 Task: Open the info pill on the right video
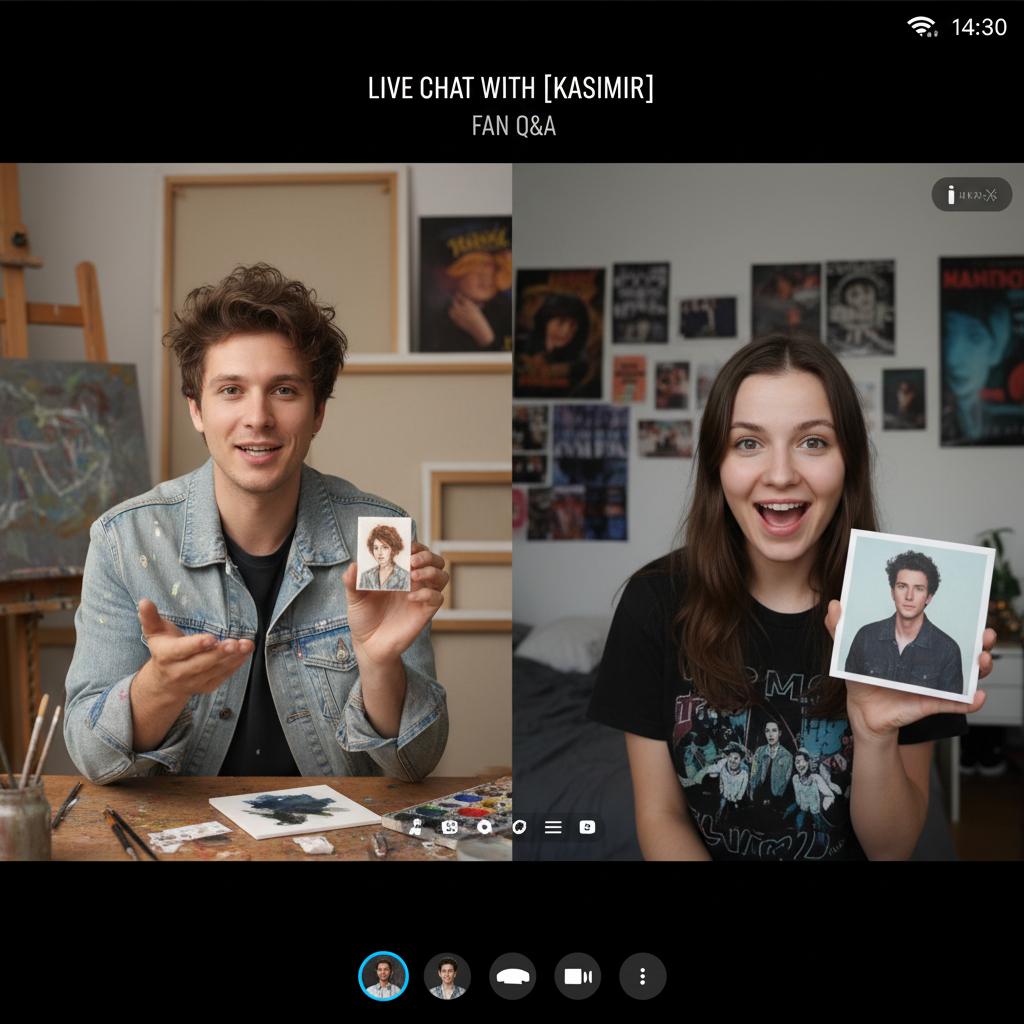point(971,195)
